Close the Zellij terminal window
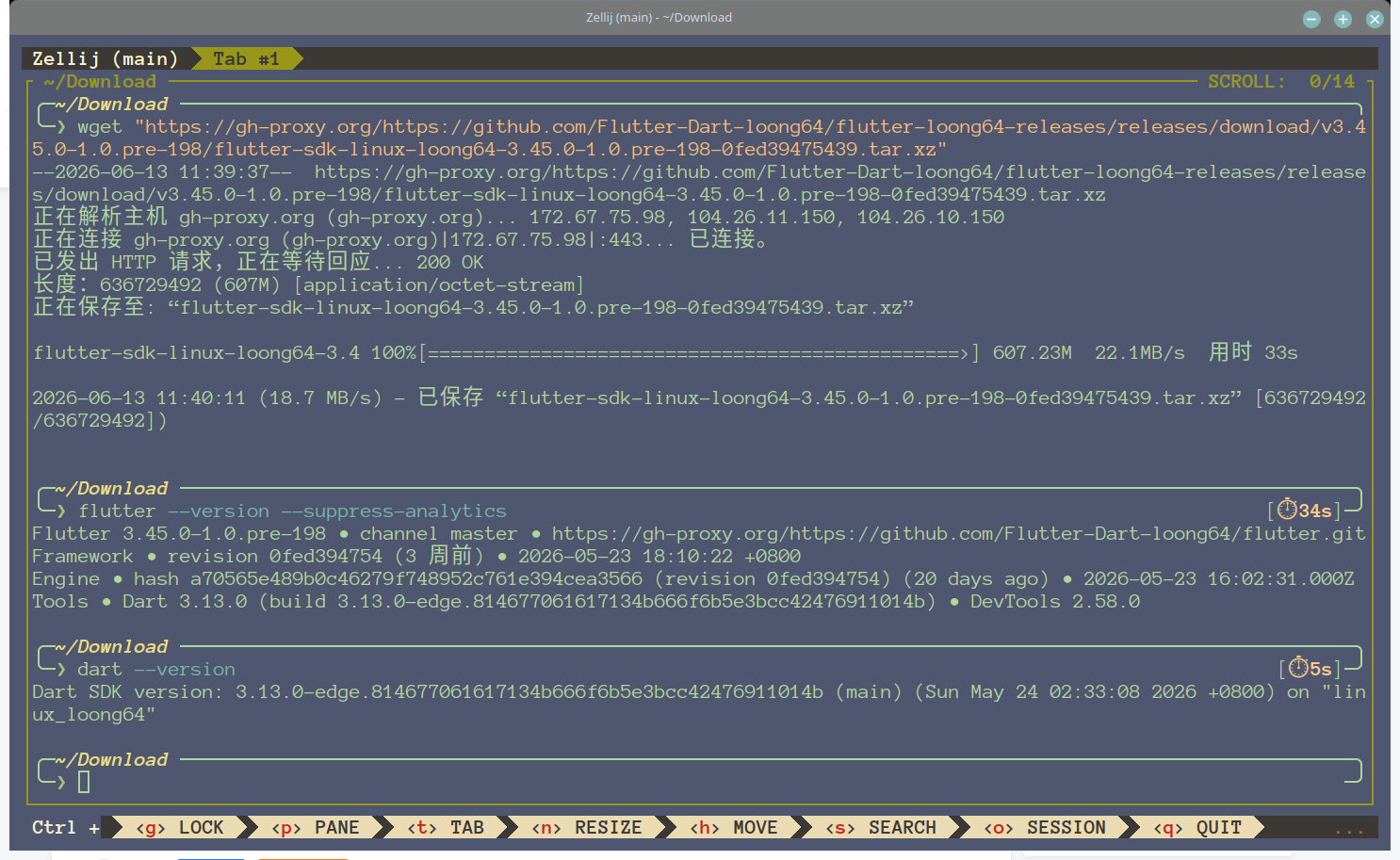1400x860 pixels. (1375, 19)
